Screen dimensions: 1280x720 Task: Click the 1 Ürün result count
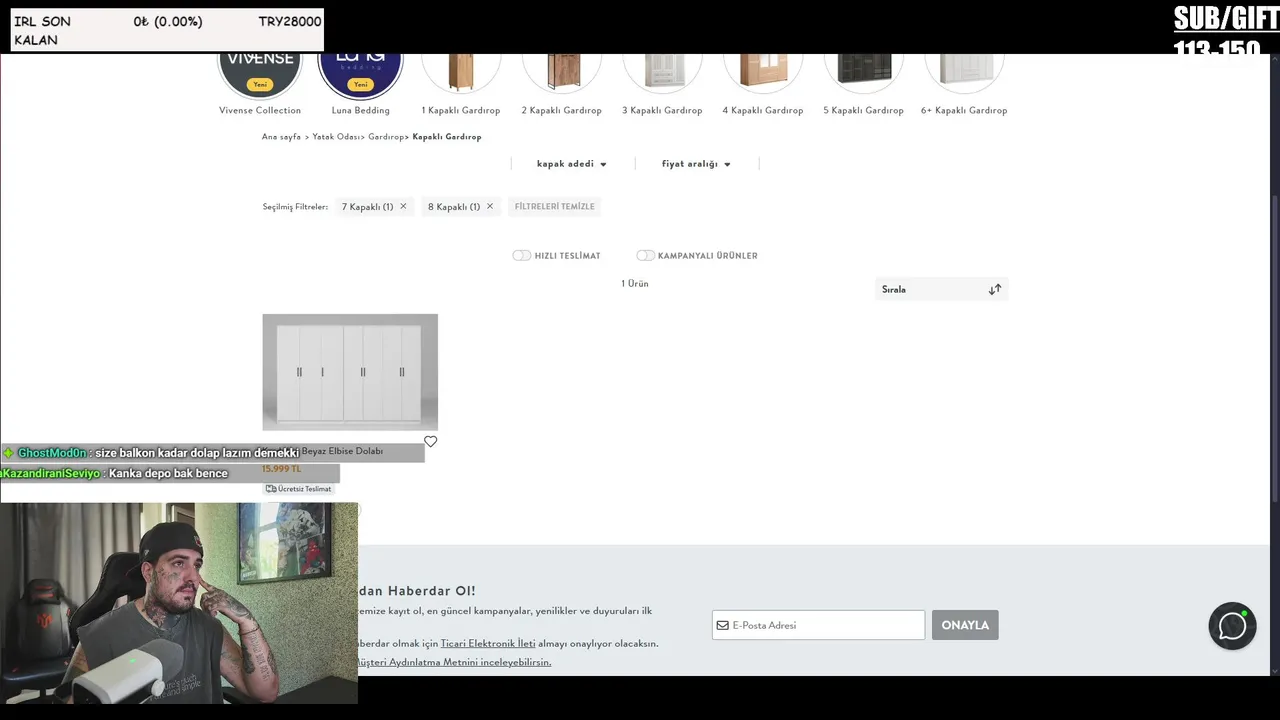(635, 284)
